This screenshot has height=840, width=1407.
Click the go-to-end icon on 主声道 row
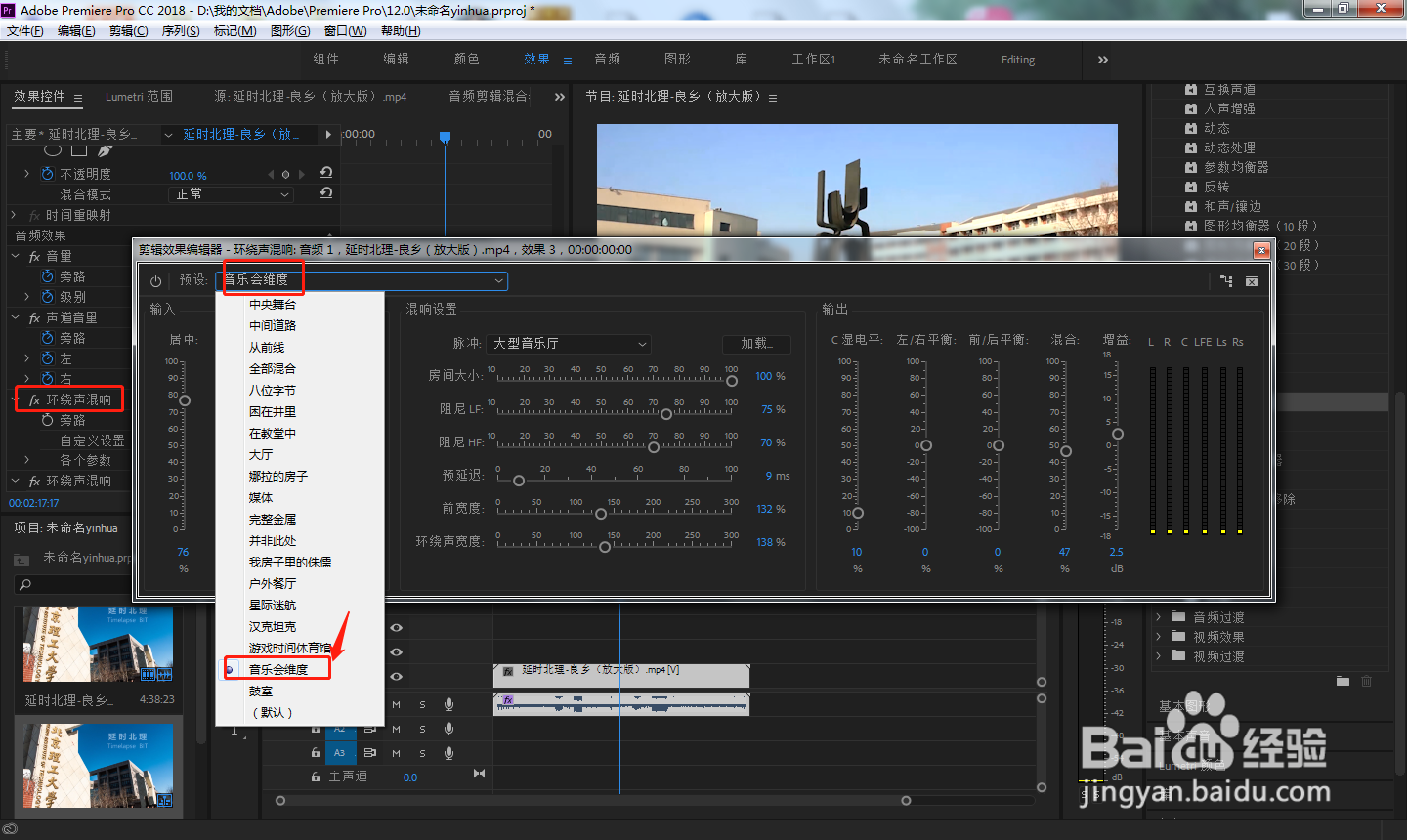coord(479,774)
